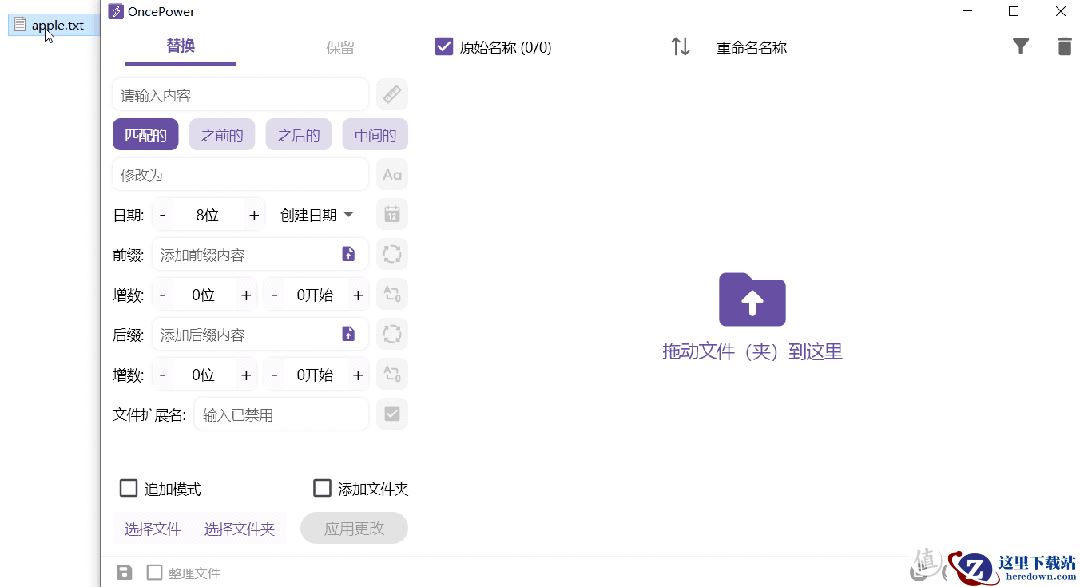Screen dimensions: 1080x587
Task: Decrease the prefix increment digits (0位)
Action: click(x=163, y=295)
